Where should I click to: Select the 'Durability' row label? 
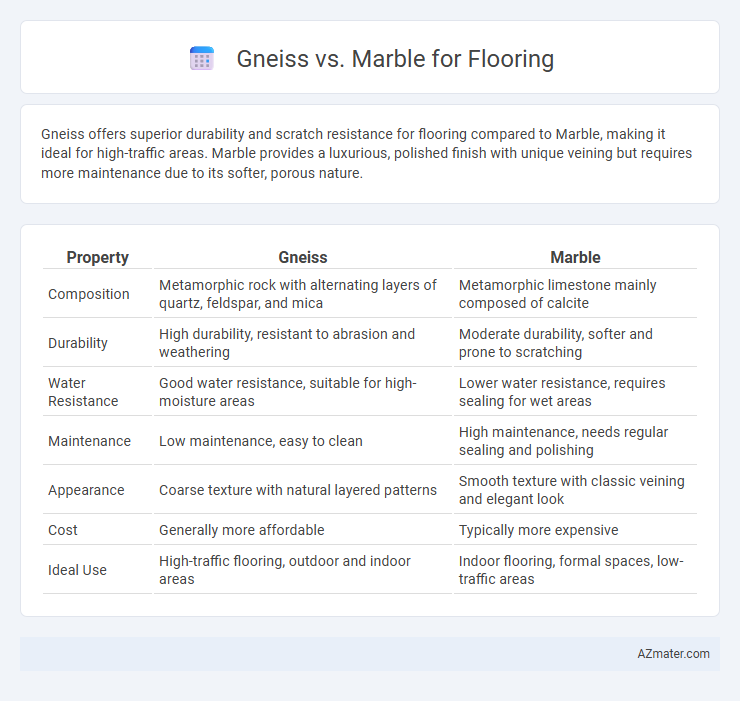[78, 343]
